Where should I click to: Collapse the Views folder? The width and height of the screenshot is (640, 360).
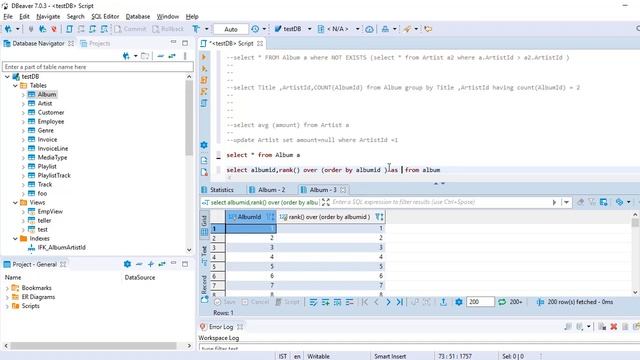[x=15, y=202]
